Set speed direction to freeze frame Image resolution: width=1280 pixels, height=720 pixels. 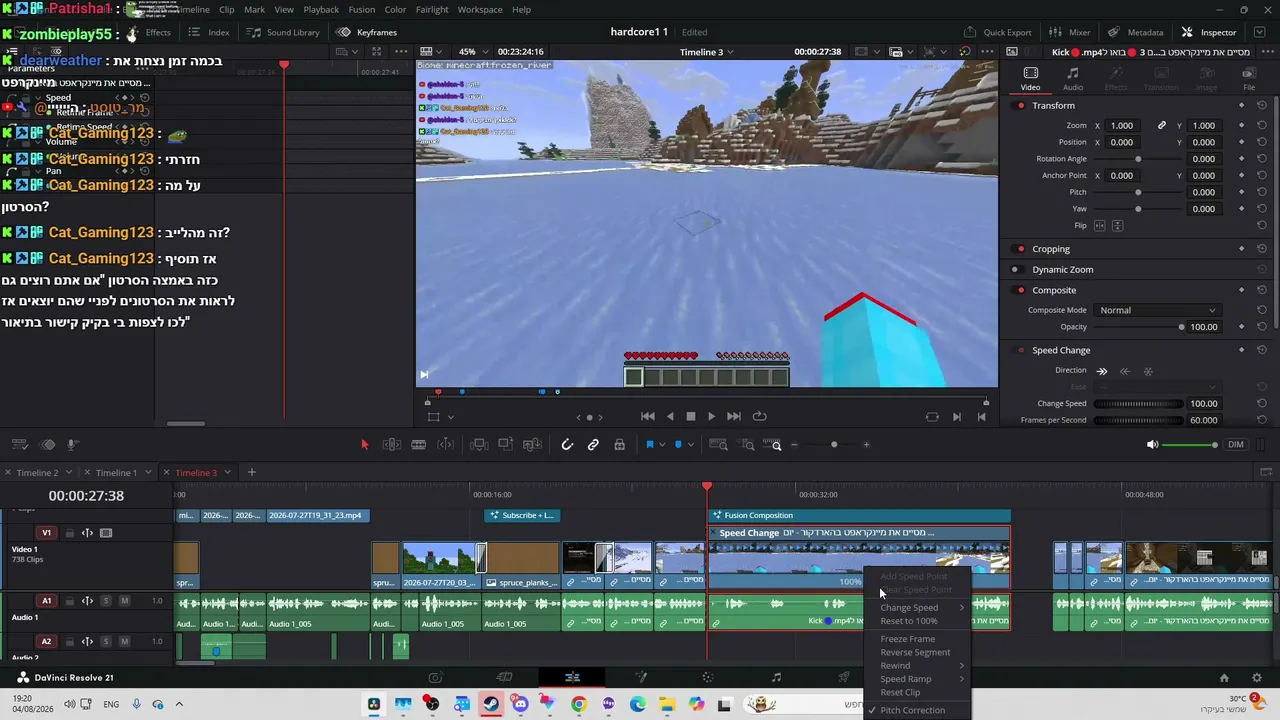(1148, 371)
